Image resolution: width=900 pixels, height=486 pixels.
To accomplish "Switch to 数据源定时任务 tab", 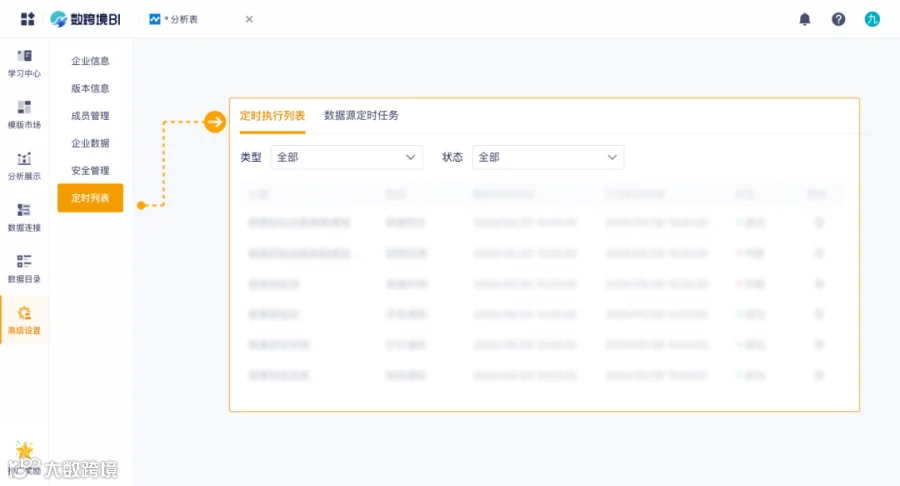I will click(x=361, y=115).
